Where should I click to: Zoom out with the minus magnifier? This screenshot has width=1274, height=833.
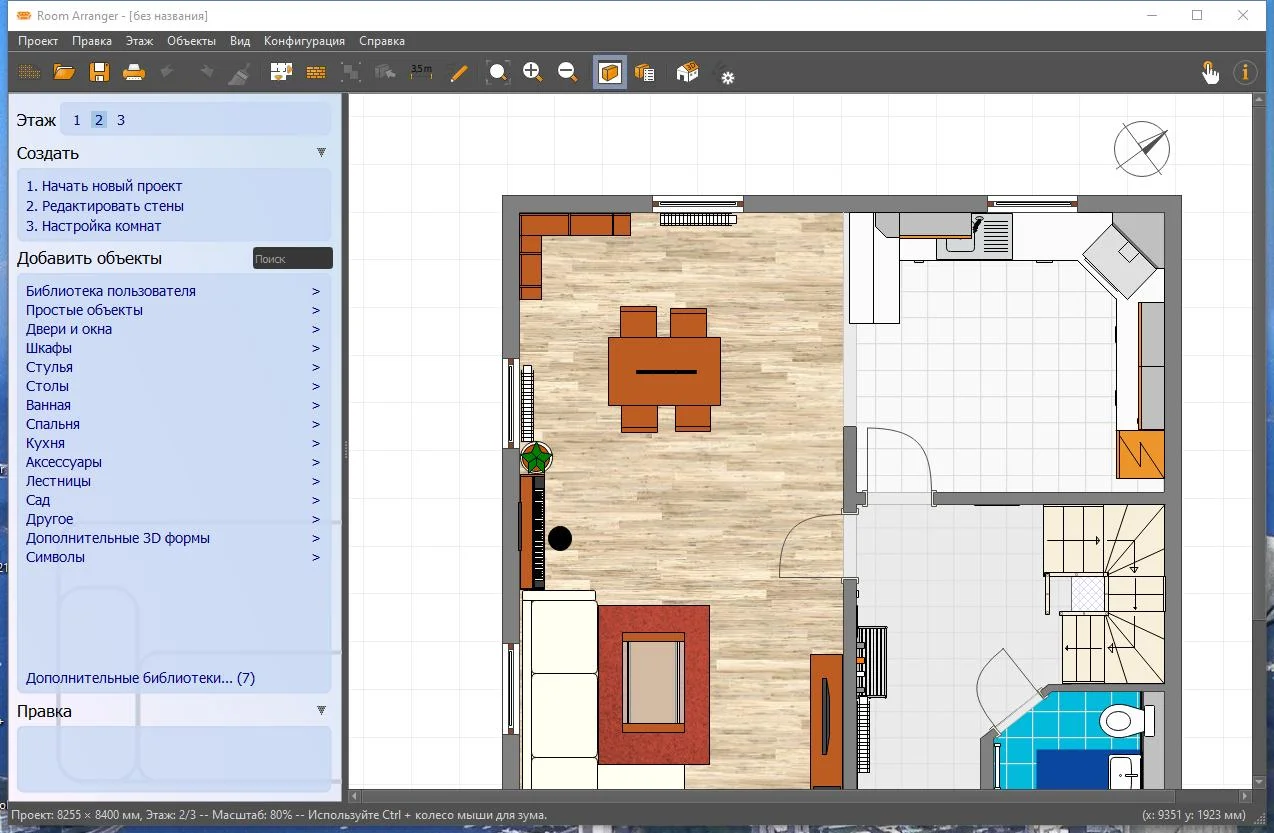(568, 72)
